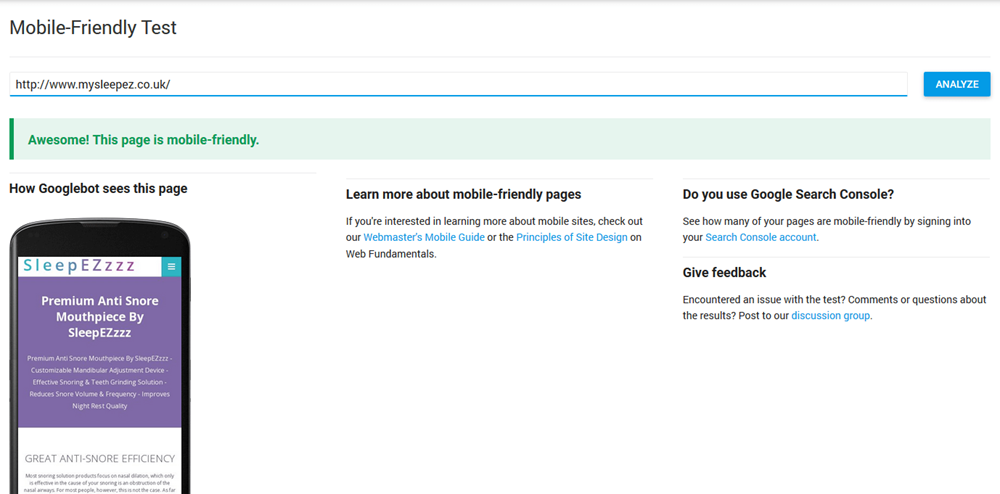
Task: Follow the Principles of Site Design link
Action: (572, 237)
